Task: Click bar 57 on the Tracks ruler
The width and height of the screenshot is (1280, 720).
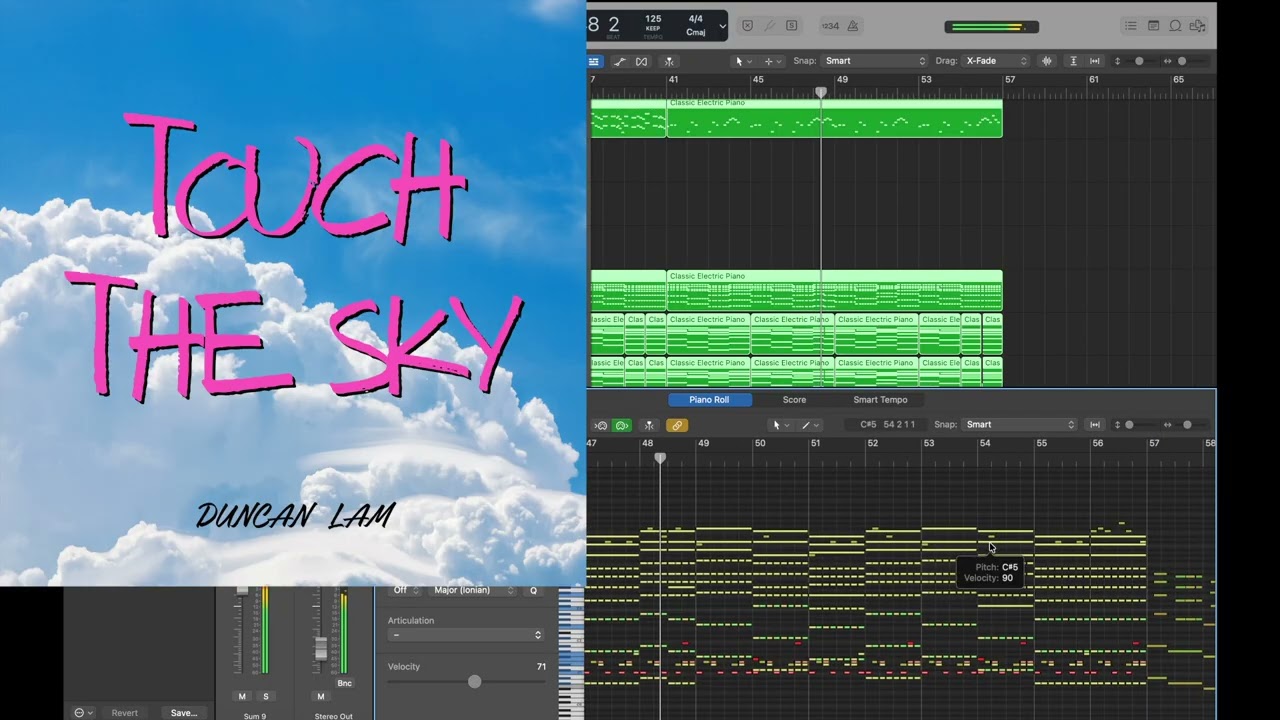Action: pyautogui.click(x=1010, y=79)
